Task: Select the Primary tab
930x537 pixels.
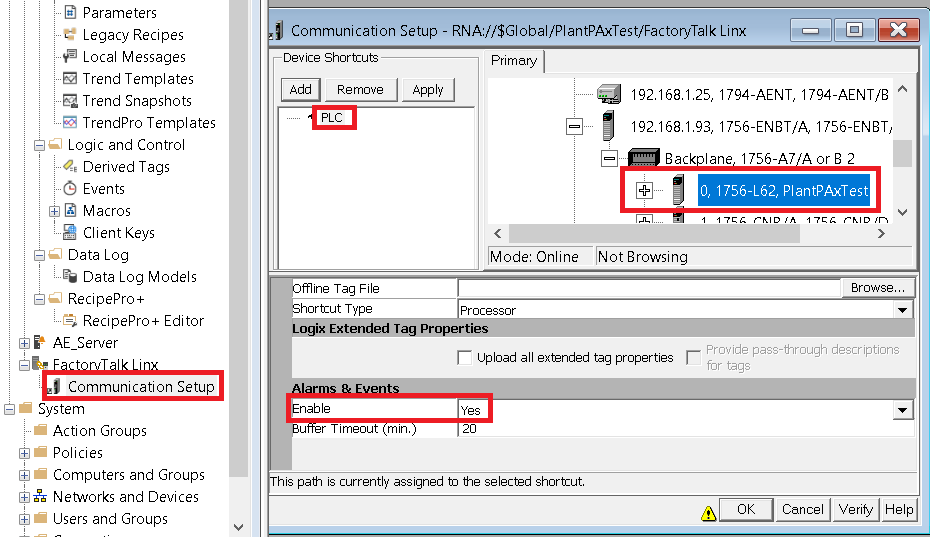Action: coord(514,61)
